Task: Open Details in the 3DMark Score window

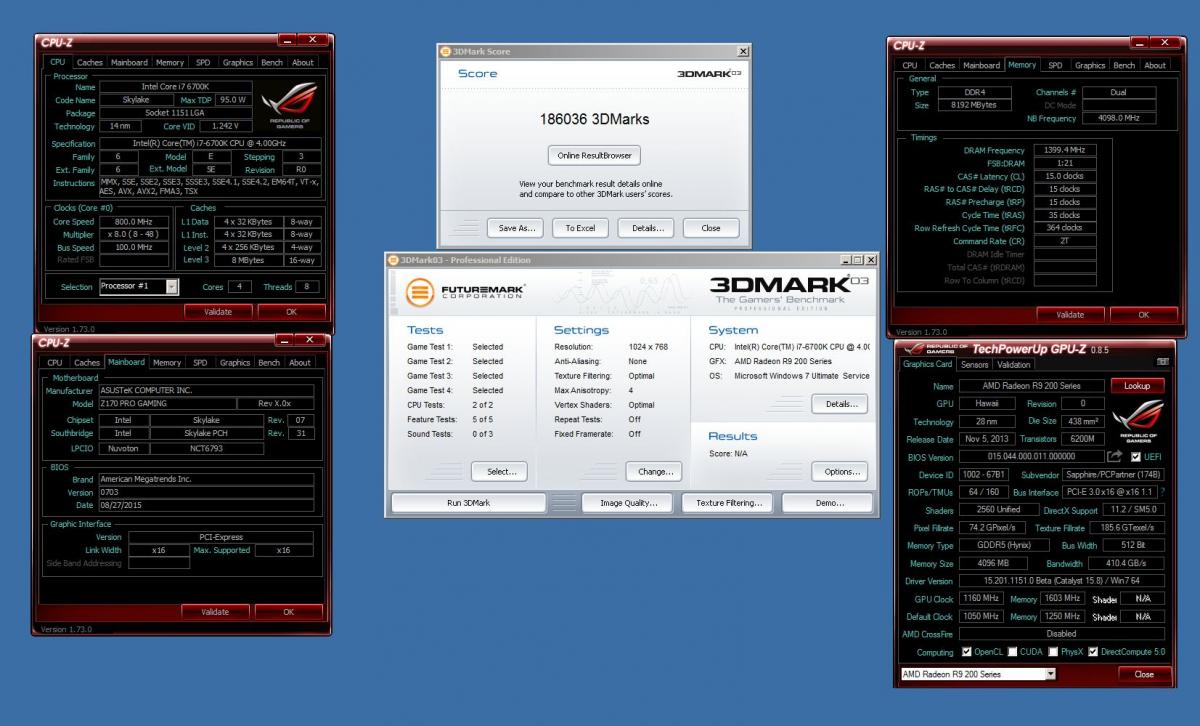Action: pos(646,228)
